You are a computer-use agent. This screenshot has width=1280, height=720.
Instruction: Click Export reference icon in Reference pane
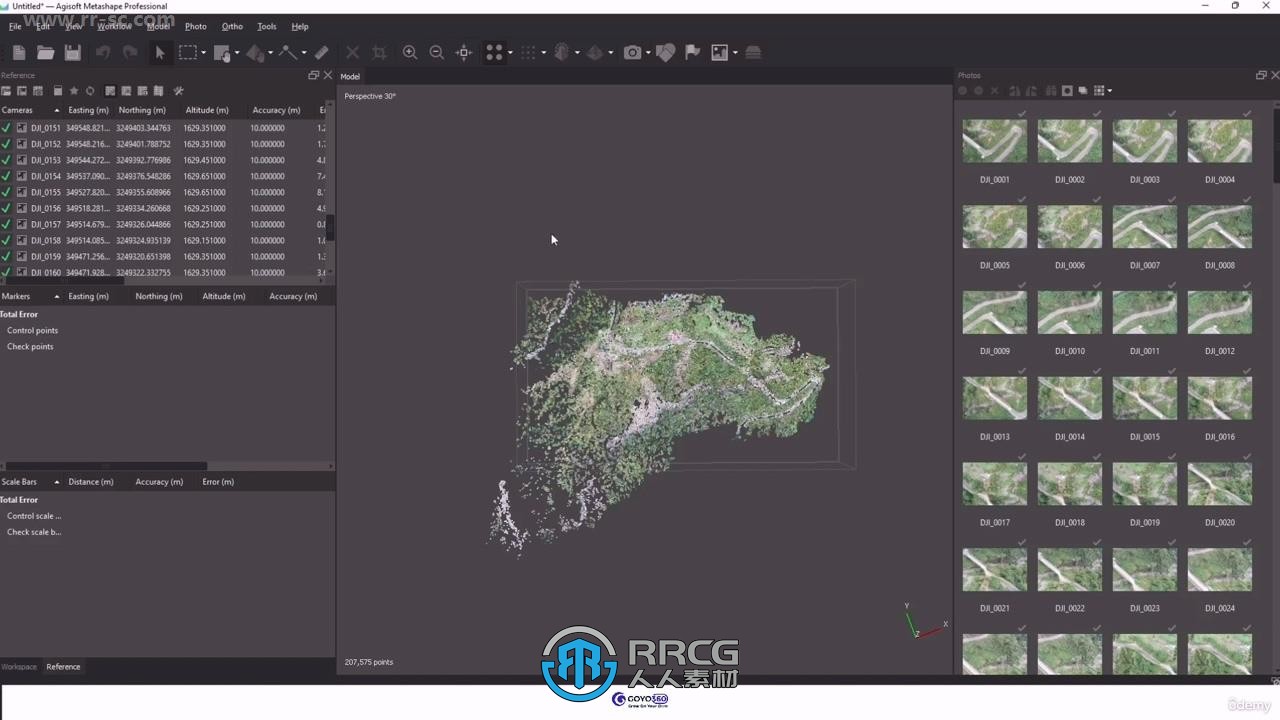click(22, 91)
